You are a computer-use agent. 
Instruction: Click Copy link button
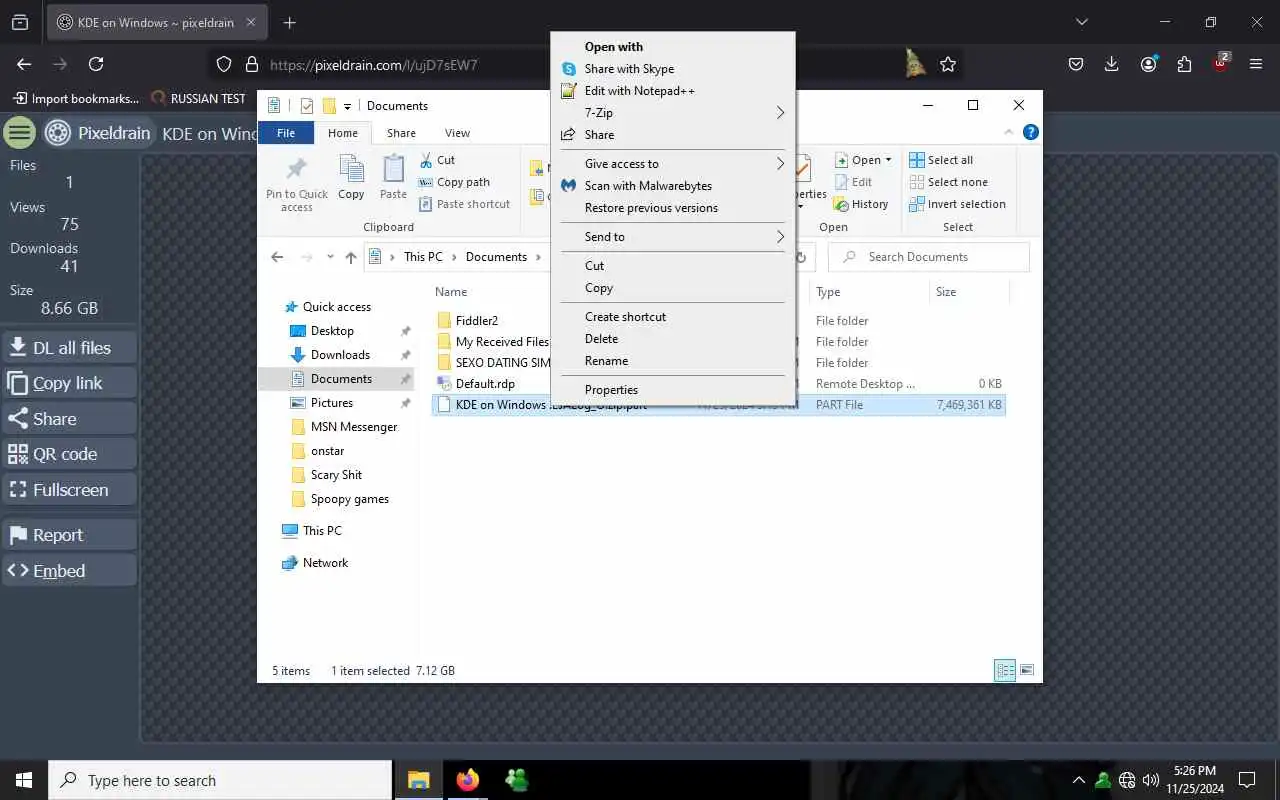(x=69, y=383)
